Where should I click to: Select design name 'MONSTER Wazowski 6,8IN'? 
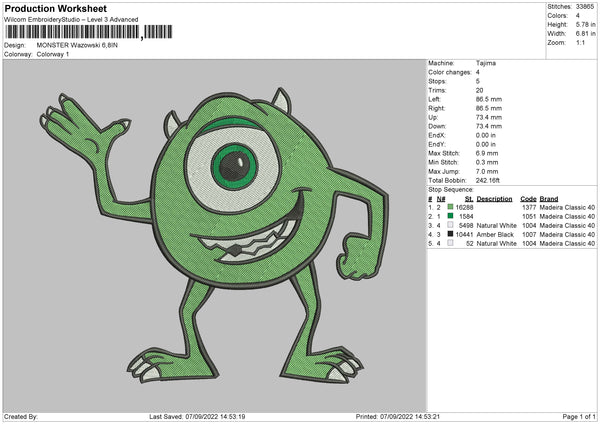(x=77, y=45)
